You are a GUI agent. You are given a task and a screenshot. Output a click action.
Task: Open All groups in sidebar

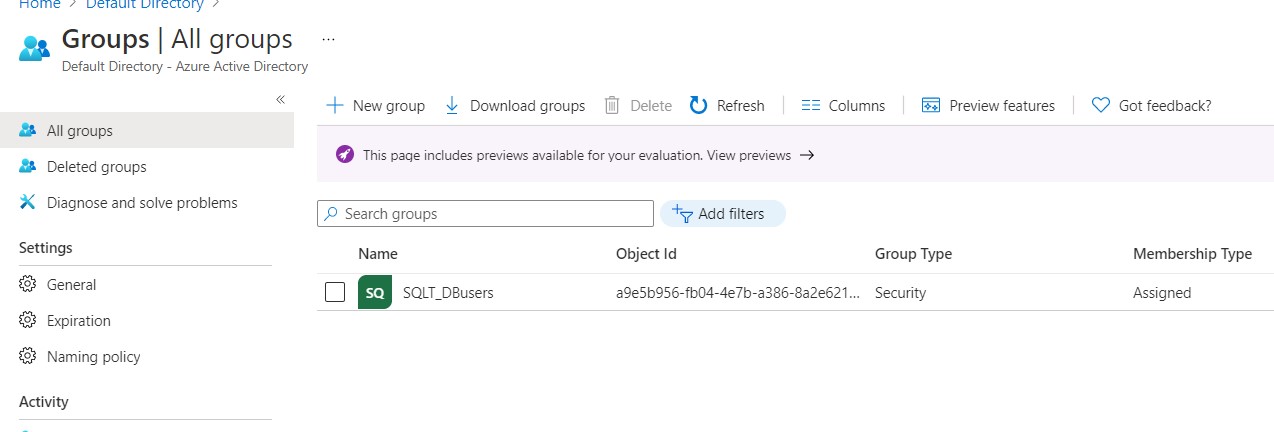pyautogui.click(x=147, y=130)
